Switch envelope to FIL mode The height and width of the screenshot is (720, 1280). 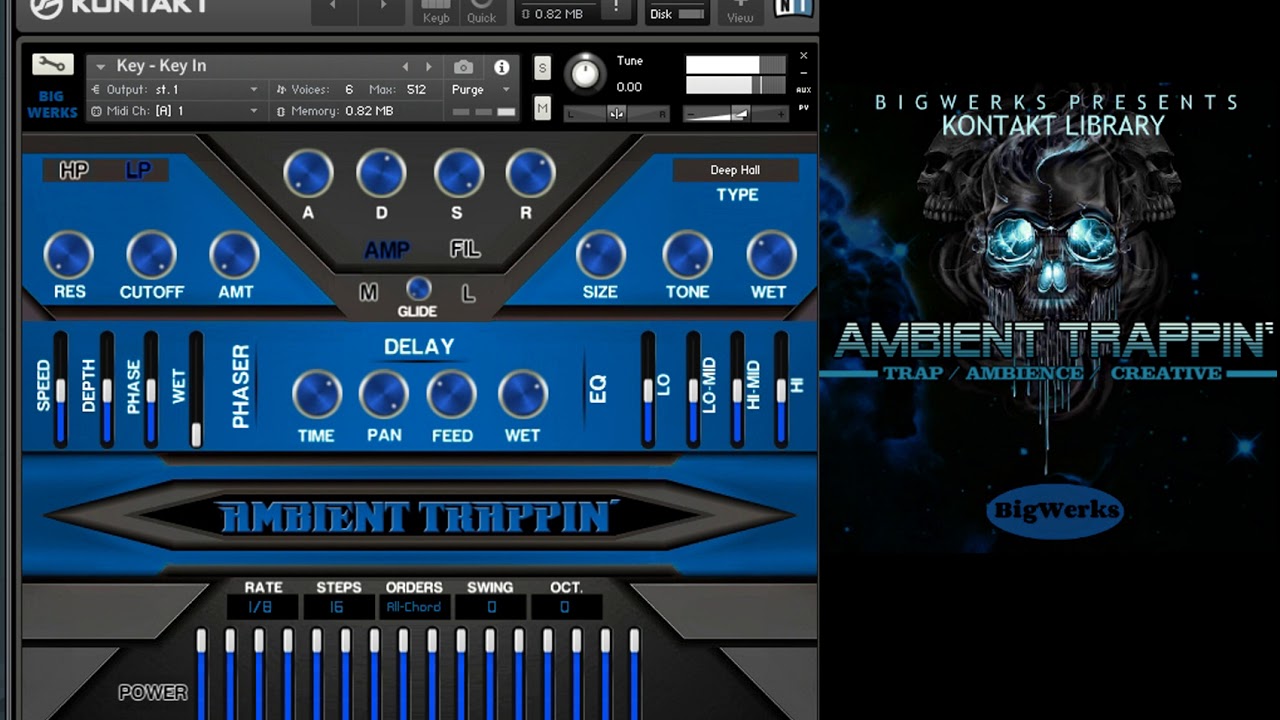[464, 249]
